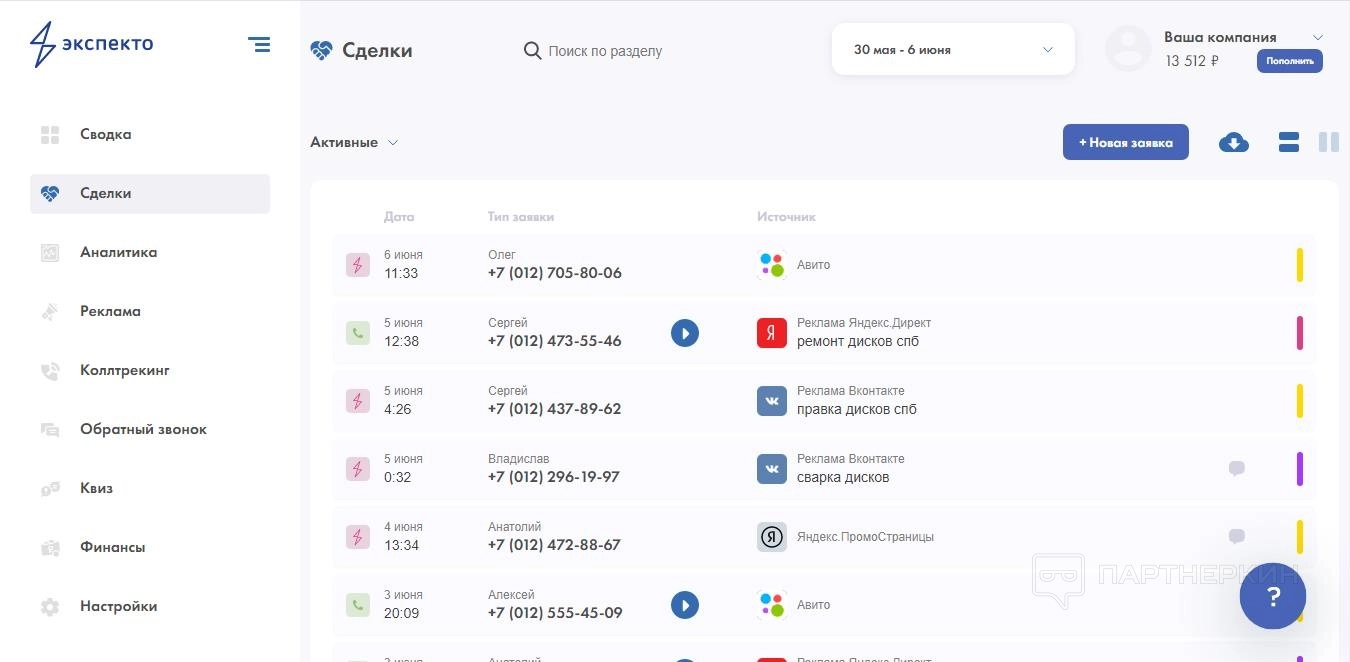Open comment bubble in Владислав row
Viewport: 1350px width, 662px height.
1237,469
